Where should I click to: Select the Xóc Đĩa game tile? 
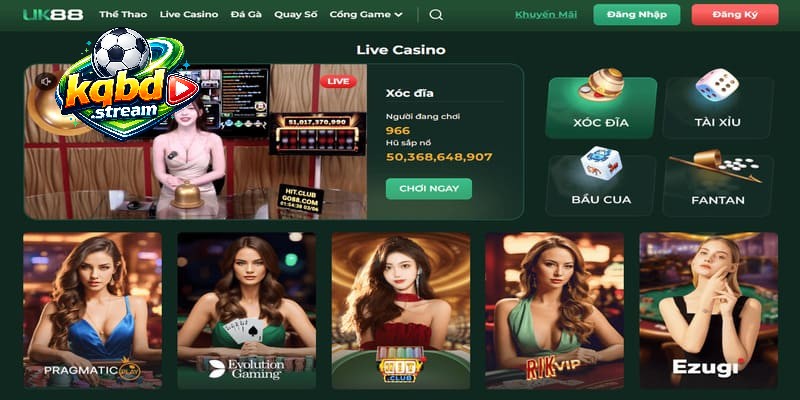[x=601, y=108]
